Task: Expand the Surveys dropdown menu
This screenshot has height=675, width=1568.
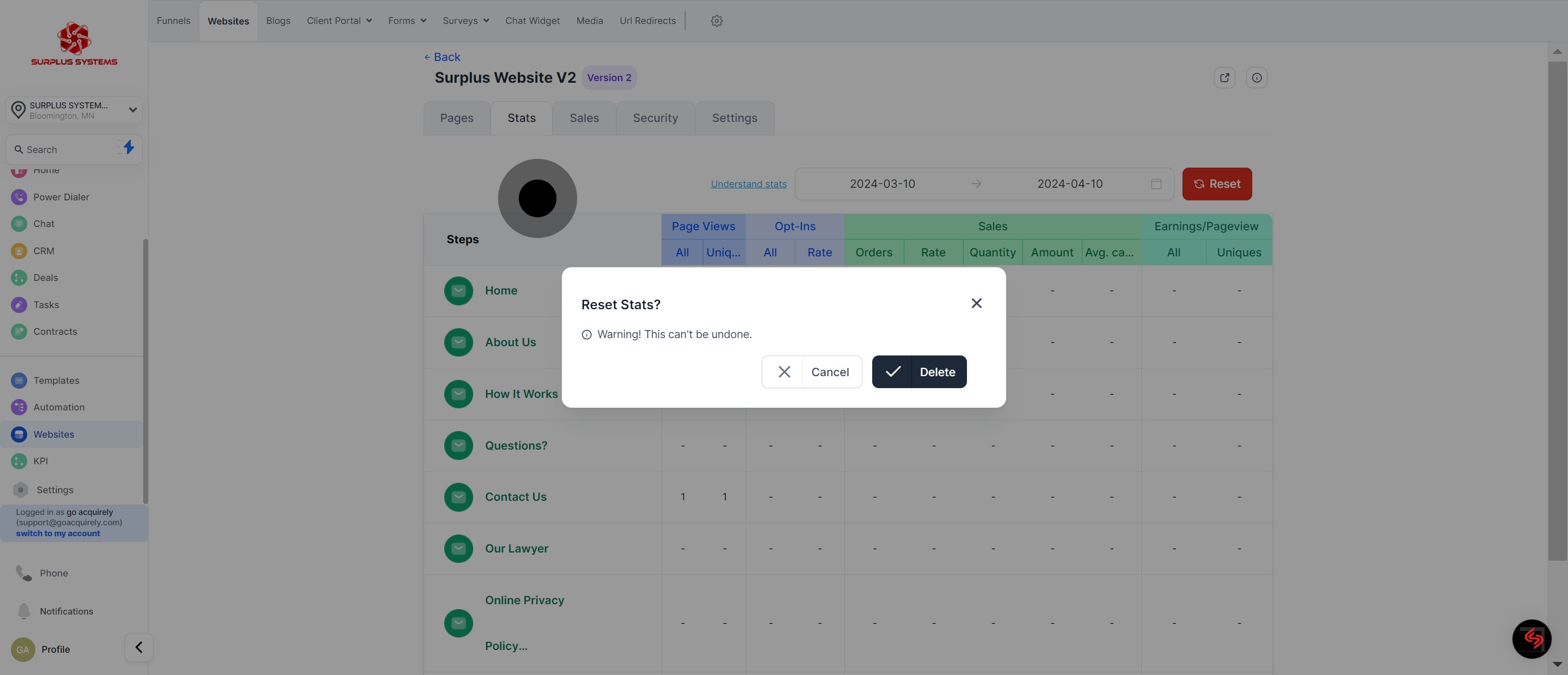Action: click(465, 21)
